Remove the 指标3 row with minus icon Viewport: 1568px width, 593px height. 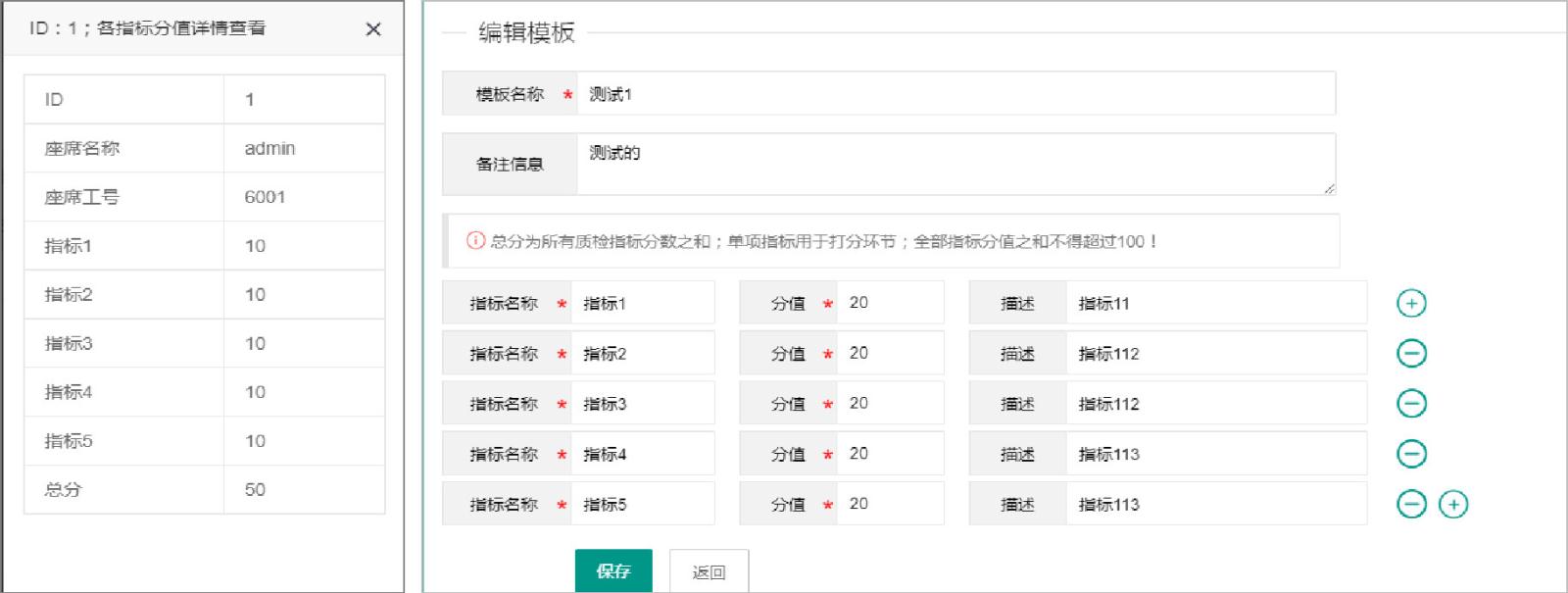(x=1410, y=404)
